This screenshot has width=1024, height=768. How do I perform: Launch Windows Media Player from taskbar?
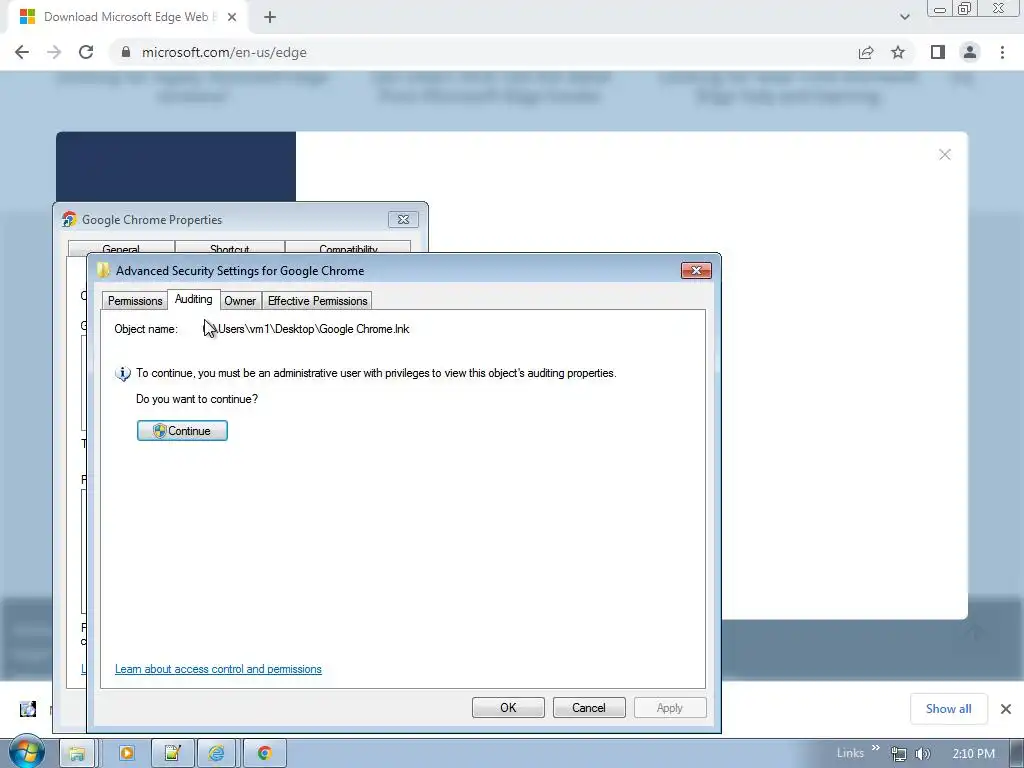pos(127,753)
